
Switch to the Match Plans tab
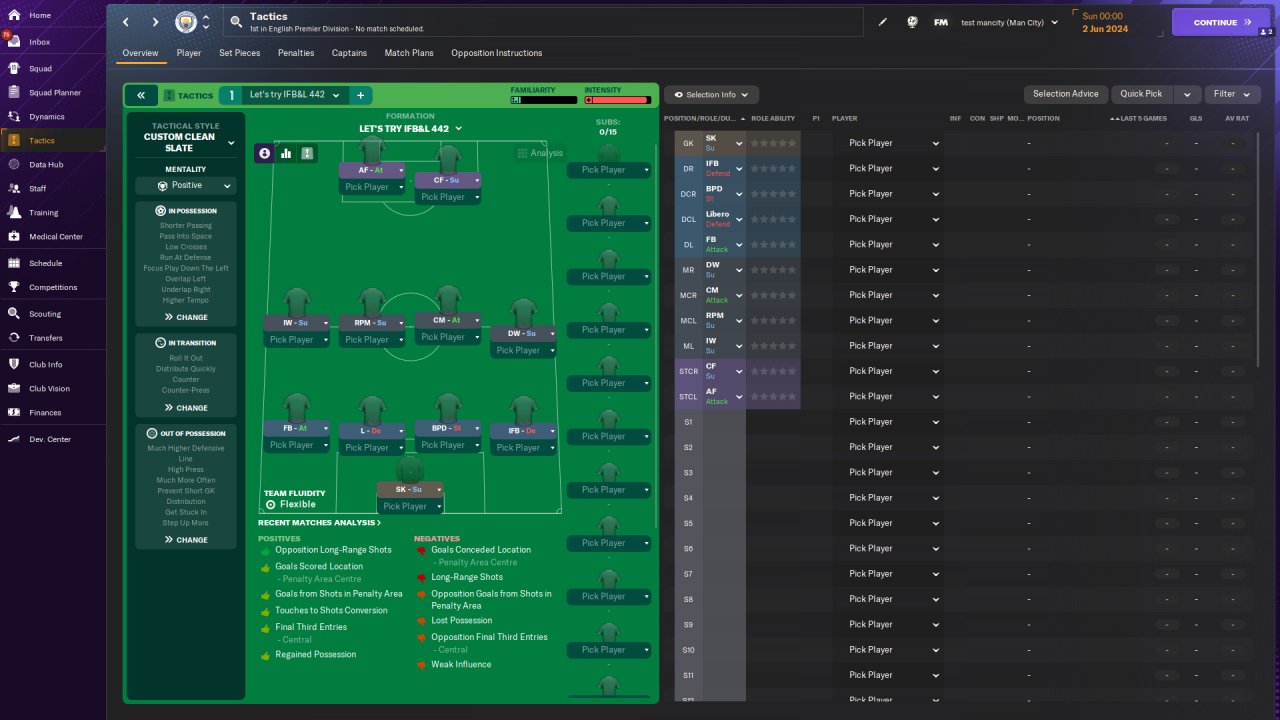[x=409, y=53]
